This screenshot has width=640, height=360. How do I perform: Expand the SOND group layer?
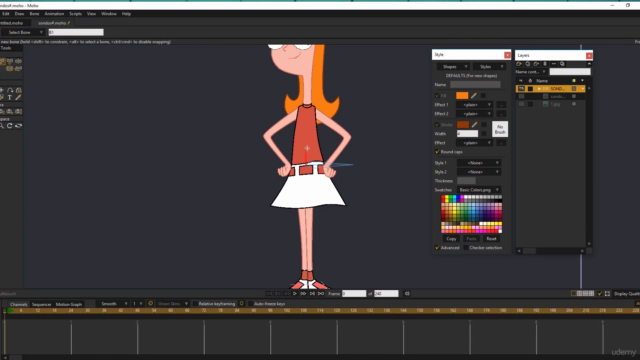coord(539,89)
